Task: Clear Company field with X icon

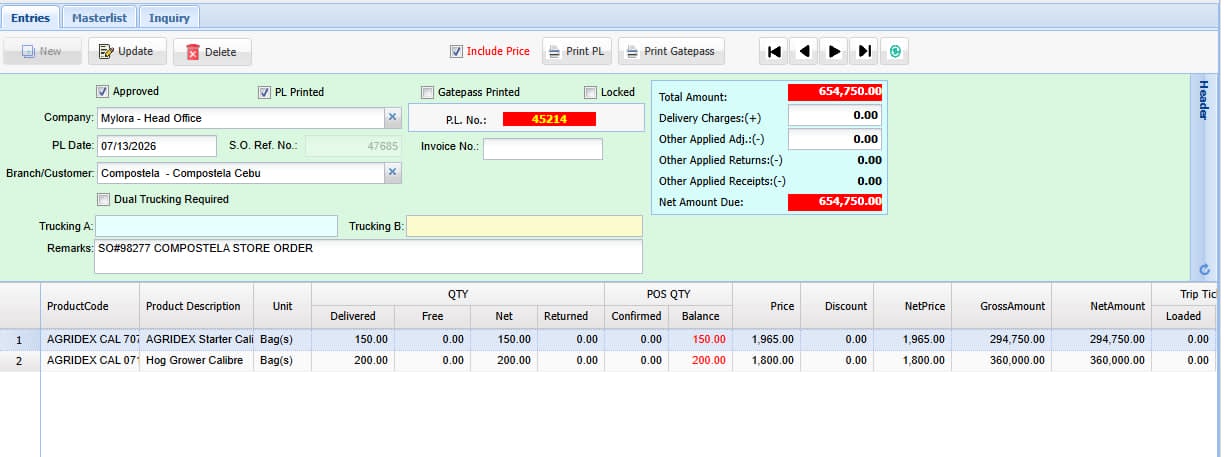Action: [393, 118]
